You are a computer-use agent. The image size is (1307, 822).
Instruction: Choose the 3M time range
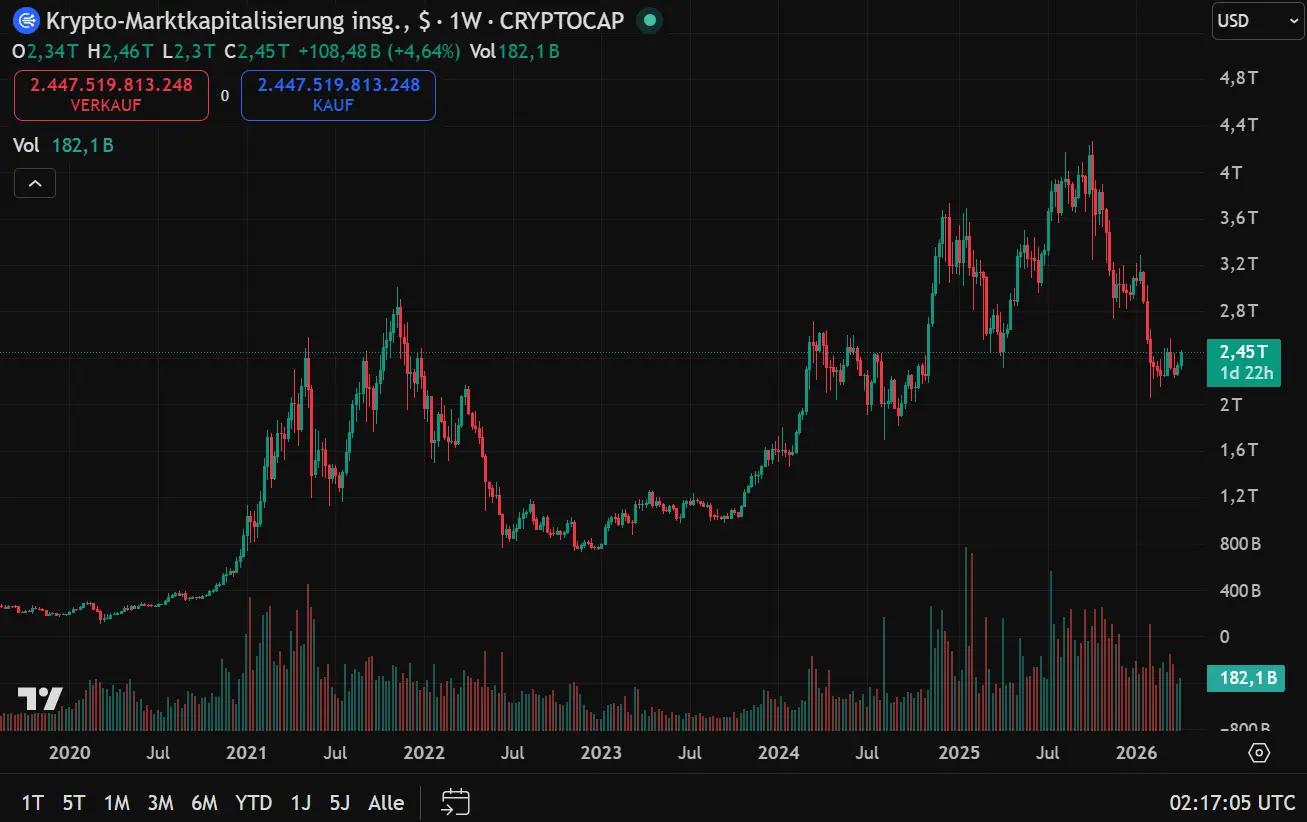[160, 802]
